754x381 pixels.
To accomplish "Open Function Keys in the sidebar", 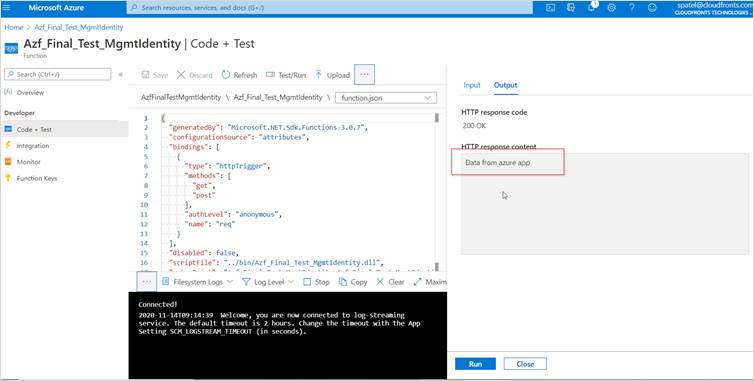I will tap(37, 178).
